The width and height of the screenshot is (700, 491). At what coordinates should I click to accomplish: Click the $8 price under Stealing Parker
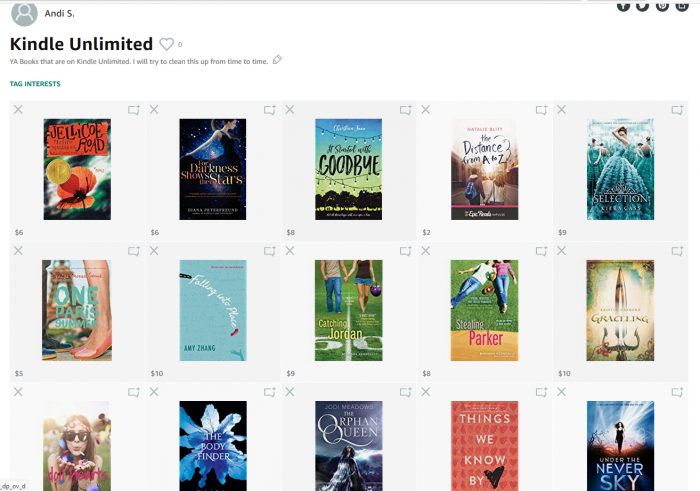tap(426, 374)
